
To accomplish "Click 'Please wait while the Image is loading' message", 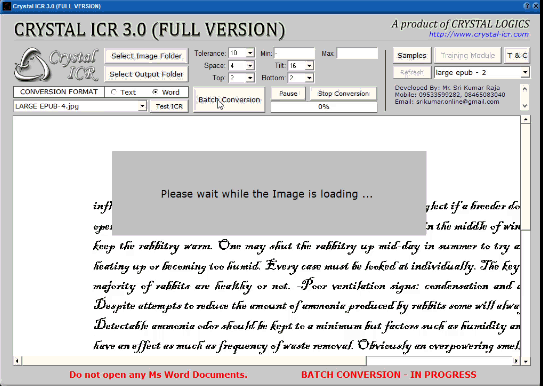I will (x=267, y=194).
